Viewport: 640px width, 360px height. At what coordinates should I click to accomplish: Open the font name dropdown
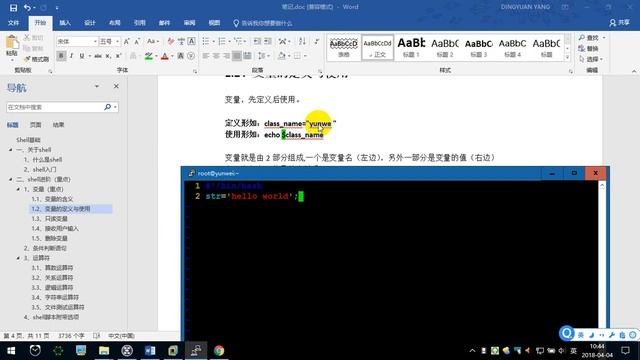(x=95, y=42)
